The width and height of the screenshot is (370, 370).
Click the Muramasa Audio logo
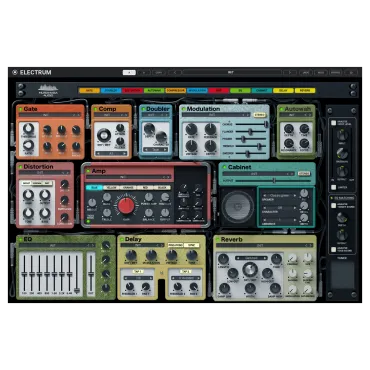[x=48, y=90]
